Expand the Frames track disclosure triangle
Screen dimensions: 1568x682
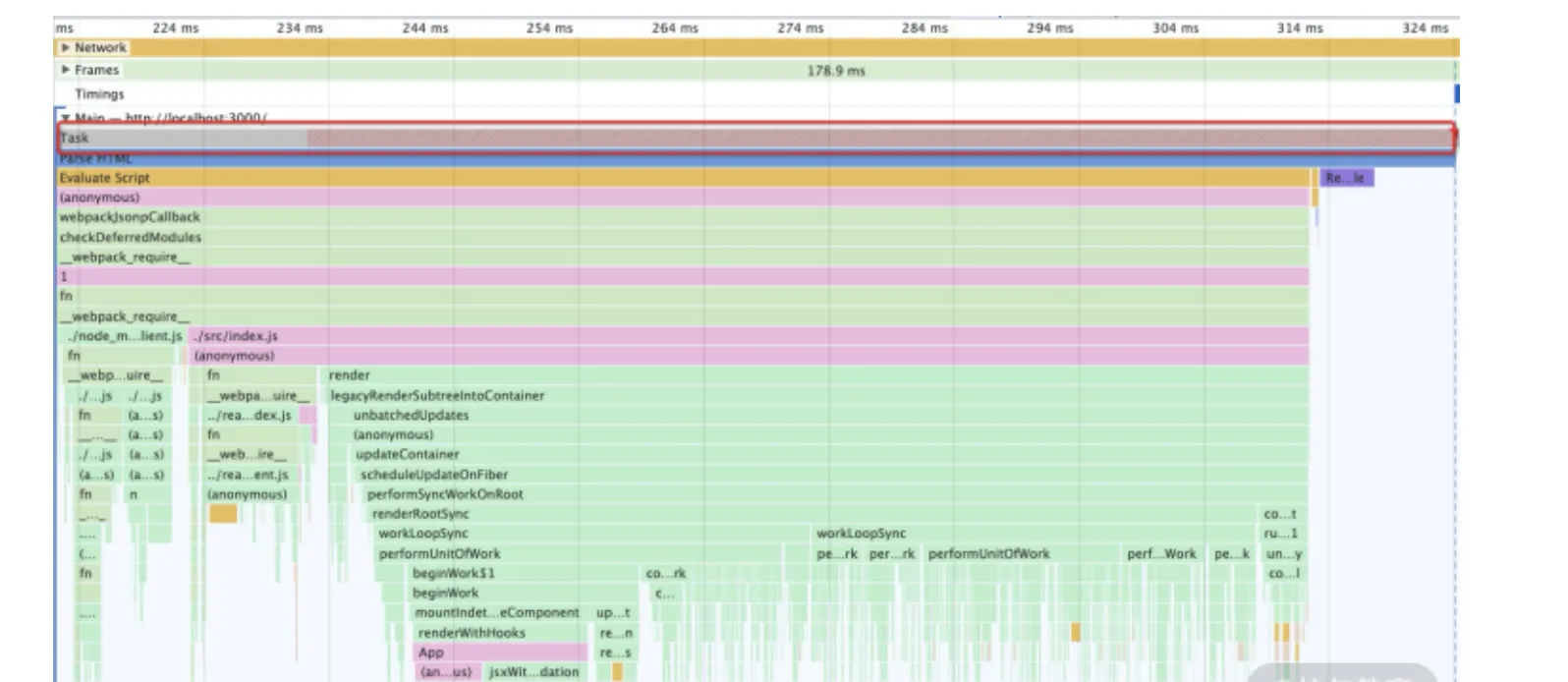pos(66,70)
